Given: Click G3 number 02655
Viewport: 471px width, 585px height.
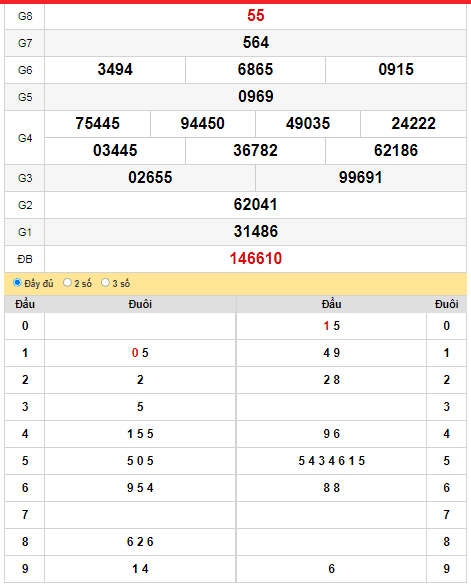Looking at the screenshot, I should 150,178.
